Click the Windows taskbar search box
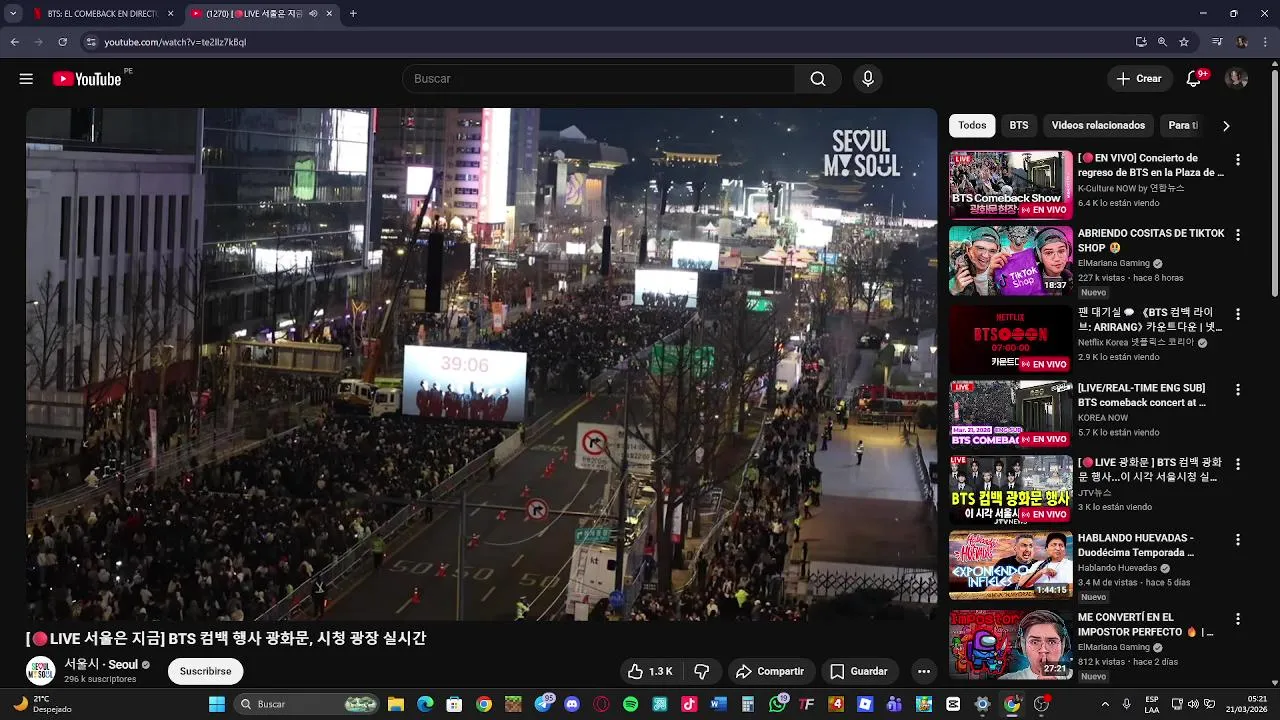Viewport: 1280px width, 720px height. click(307, 704)
